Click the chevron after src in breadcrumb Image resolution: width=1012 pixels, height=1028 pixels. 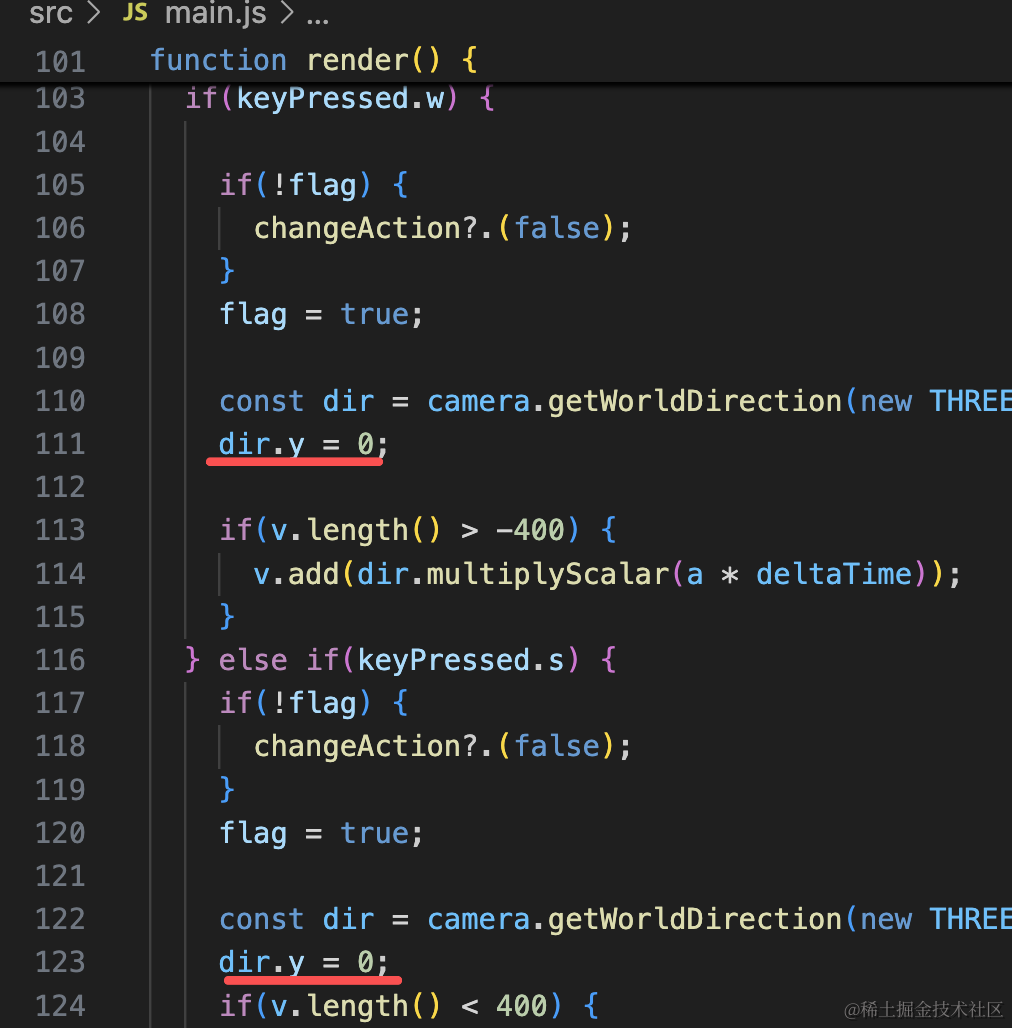(94, 12)
